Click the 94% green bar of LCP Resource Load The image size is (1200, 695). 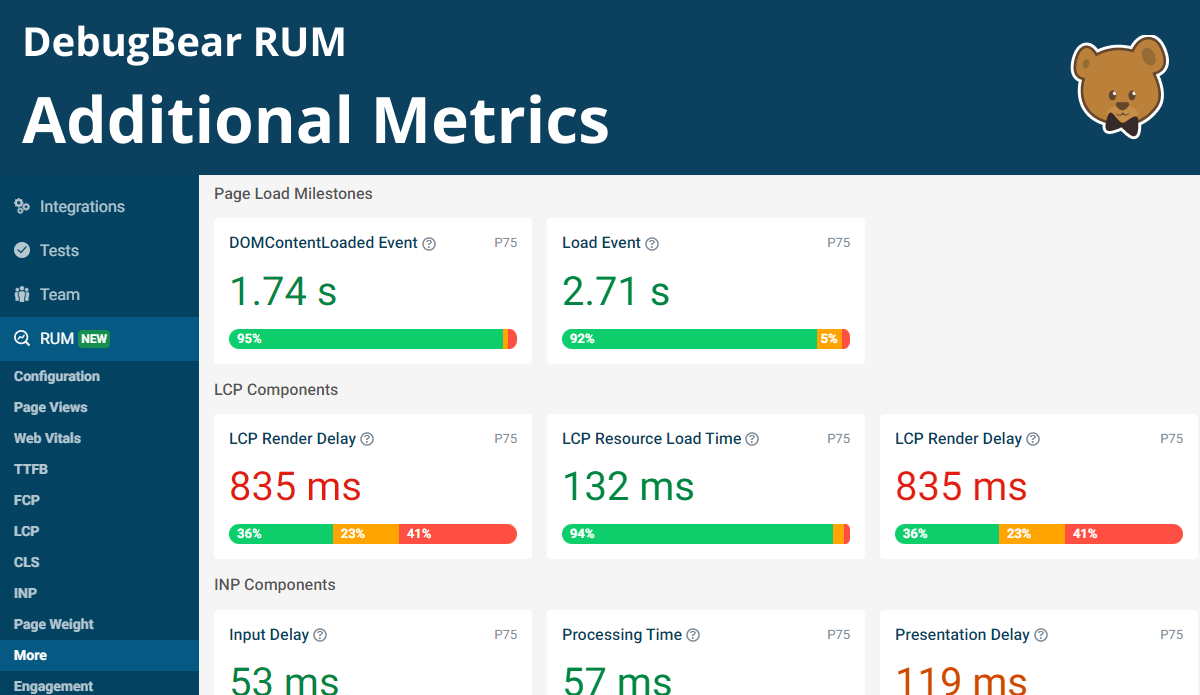(x=697, y=534)
